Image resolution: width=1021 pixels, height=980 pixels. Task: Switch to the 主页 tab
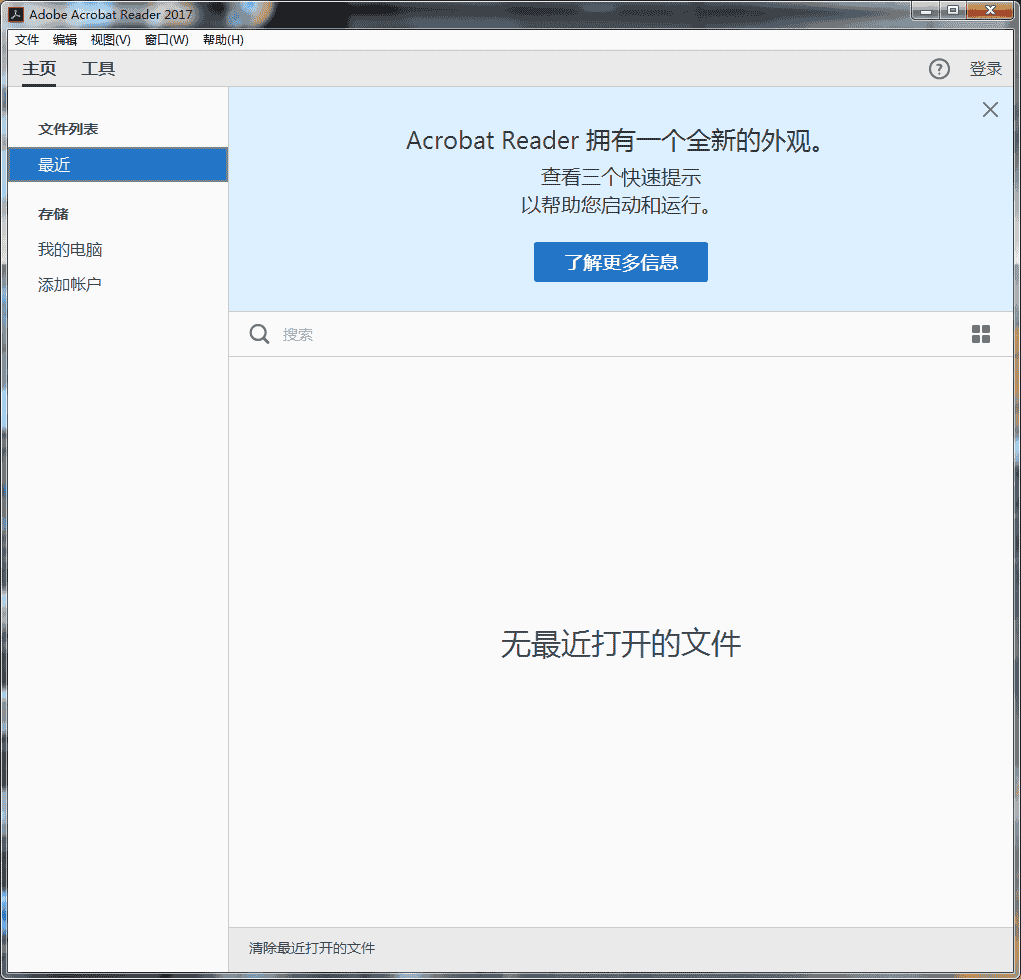tap(39, 69)
